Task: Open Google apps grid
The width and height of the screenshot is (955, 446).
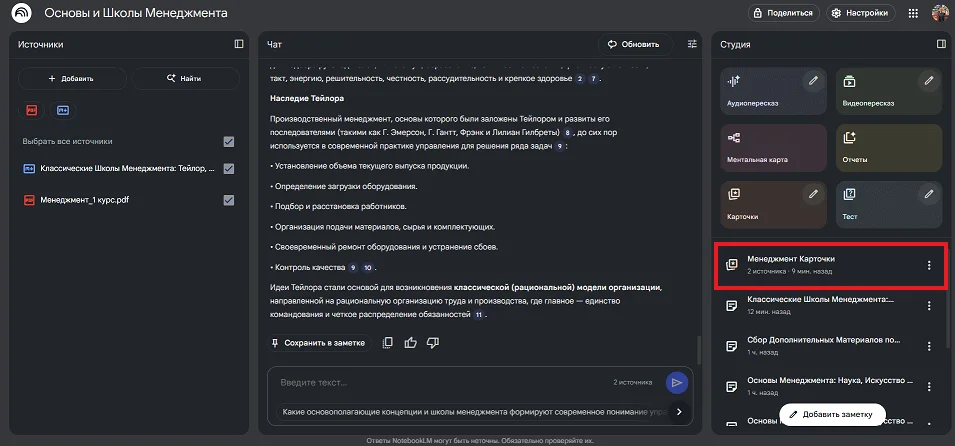Action: click(912, 13)
